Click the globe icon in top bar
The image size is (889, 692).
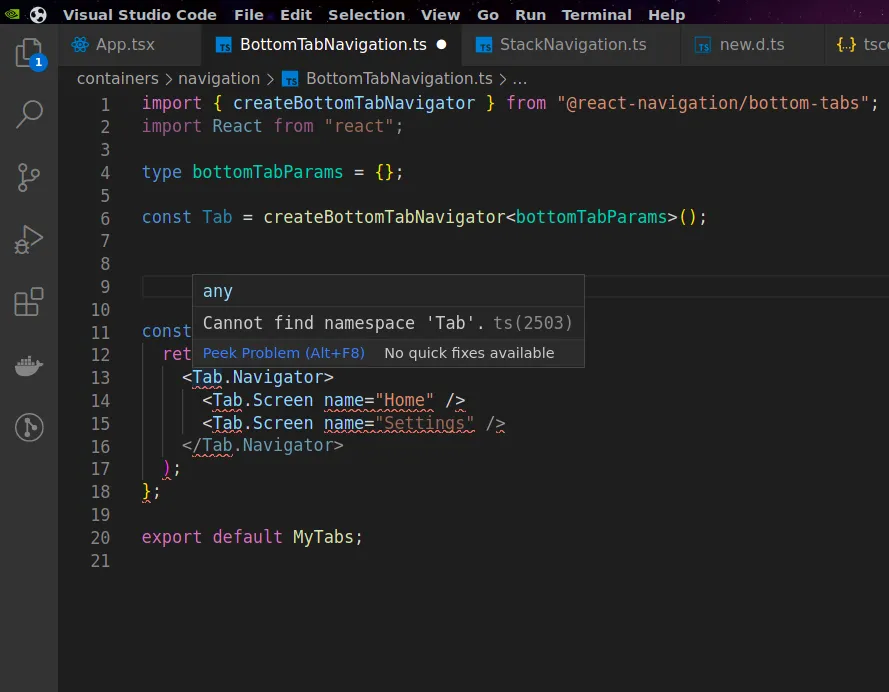click(x=38, y=15)
